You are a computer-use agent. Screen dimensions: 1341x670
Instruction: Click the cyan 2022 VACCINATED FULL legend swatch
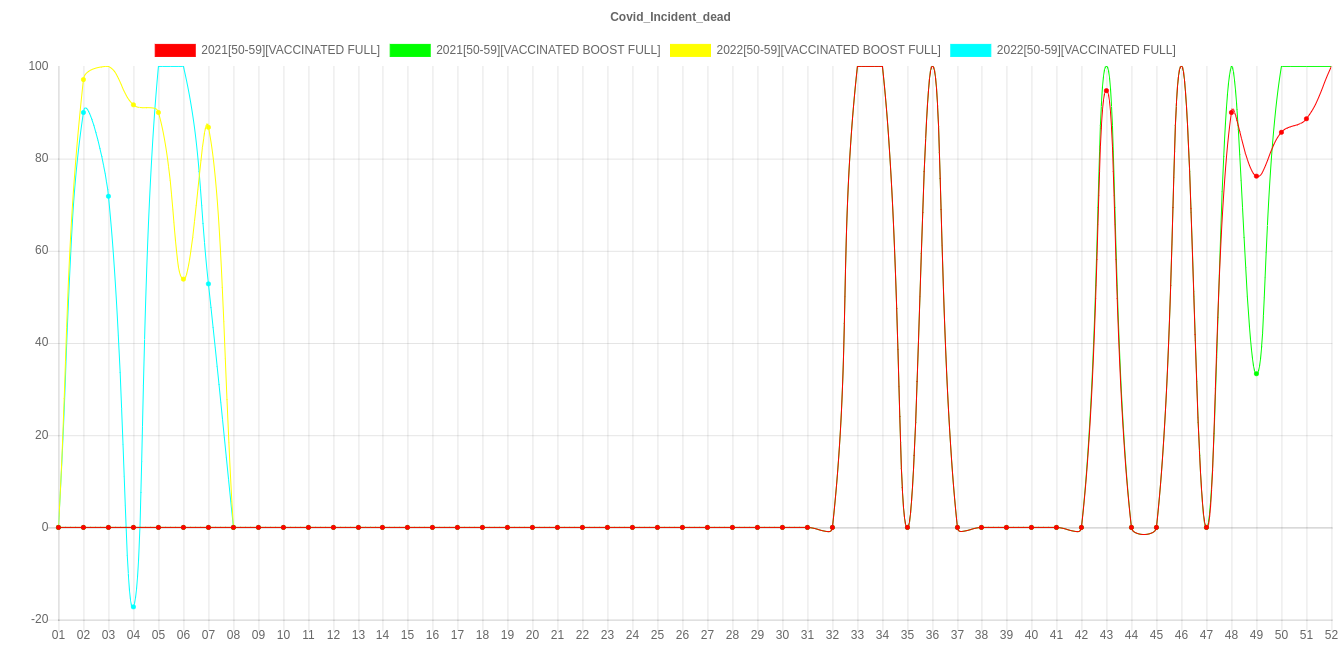coord(970,50)
